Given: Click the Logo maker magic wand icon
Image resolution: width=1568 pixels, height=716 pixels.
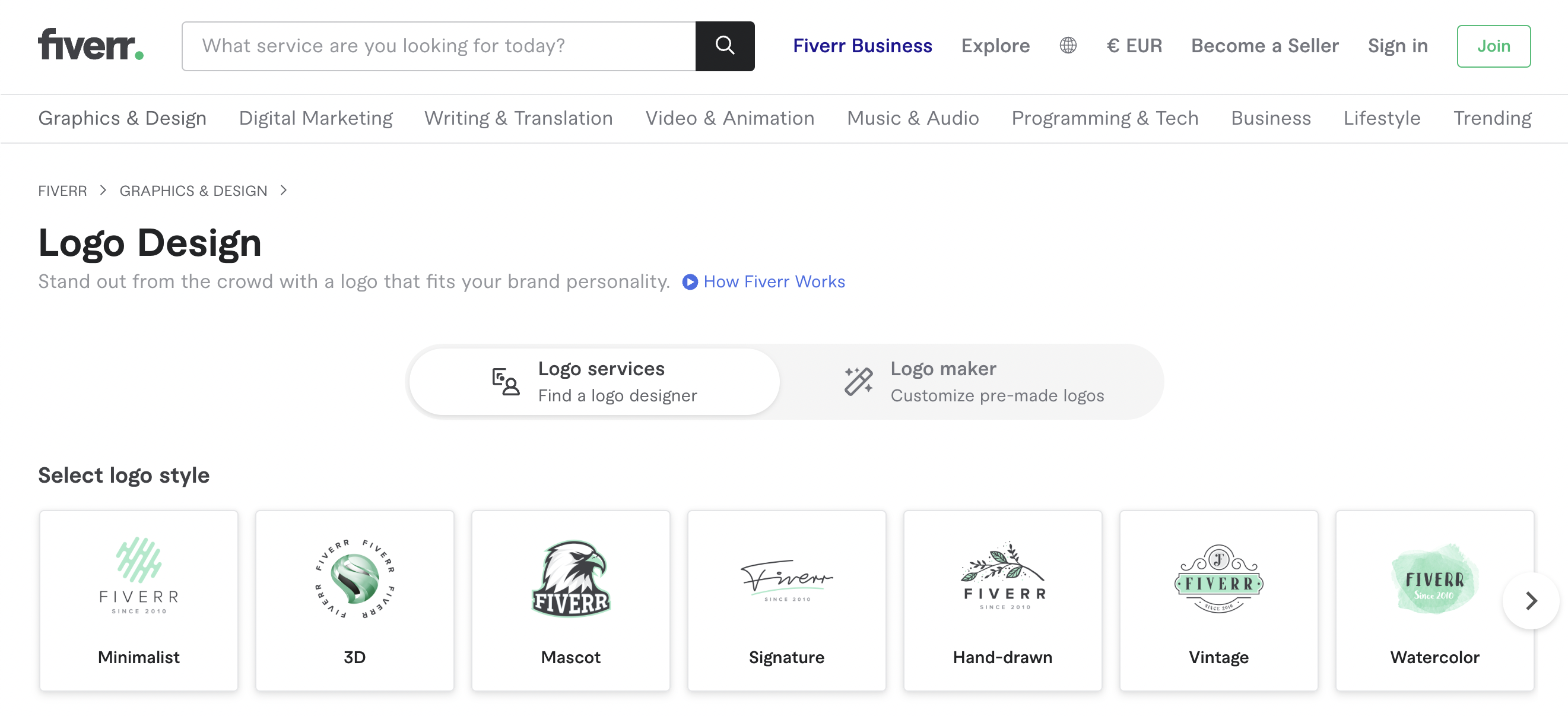Looking at the screenshot, I should pos(858,382).
